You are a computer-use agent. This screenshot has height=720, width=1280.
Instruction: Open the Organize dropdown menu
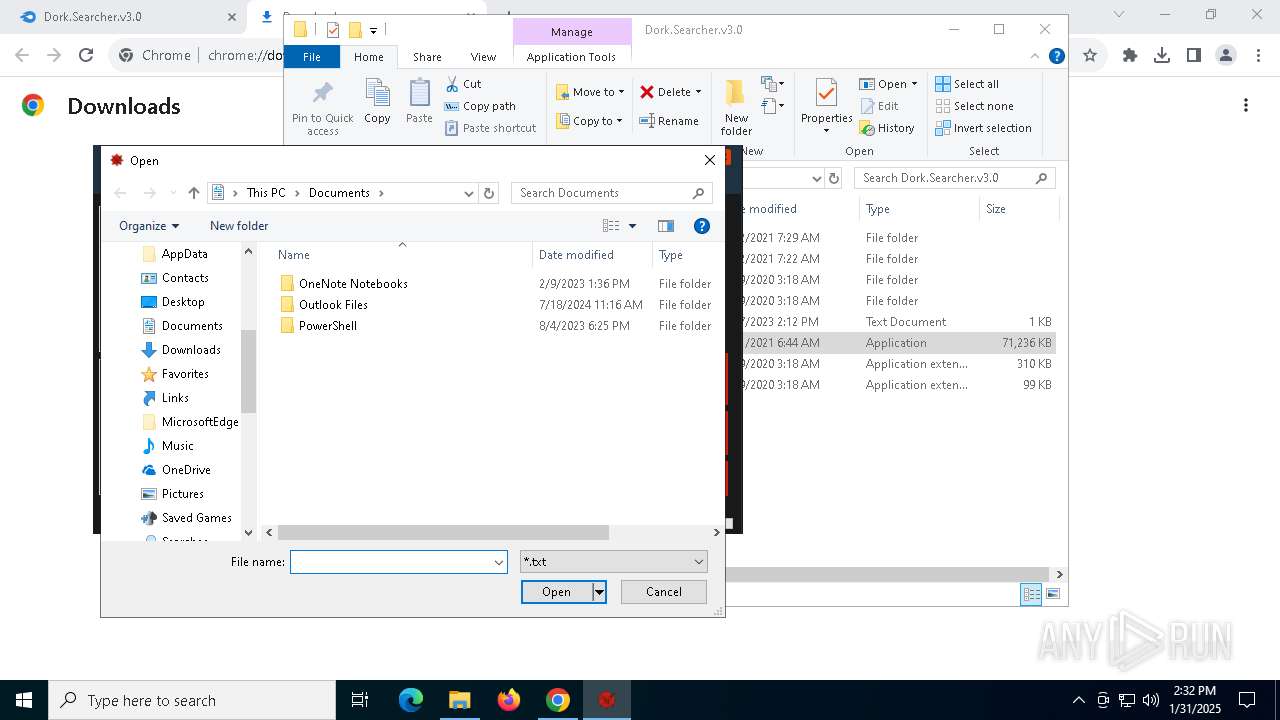point(149,226)
